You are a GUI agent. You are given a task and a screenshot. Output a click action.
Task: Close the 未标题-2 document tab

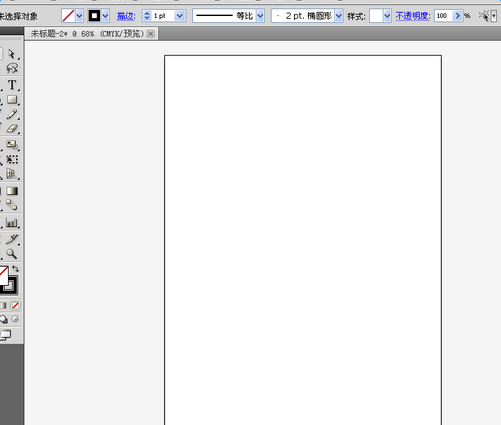pos(151,34)
